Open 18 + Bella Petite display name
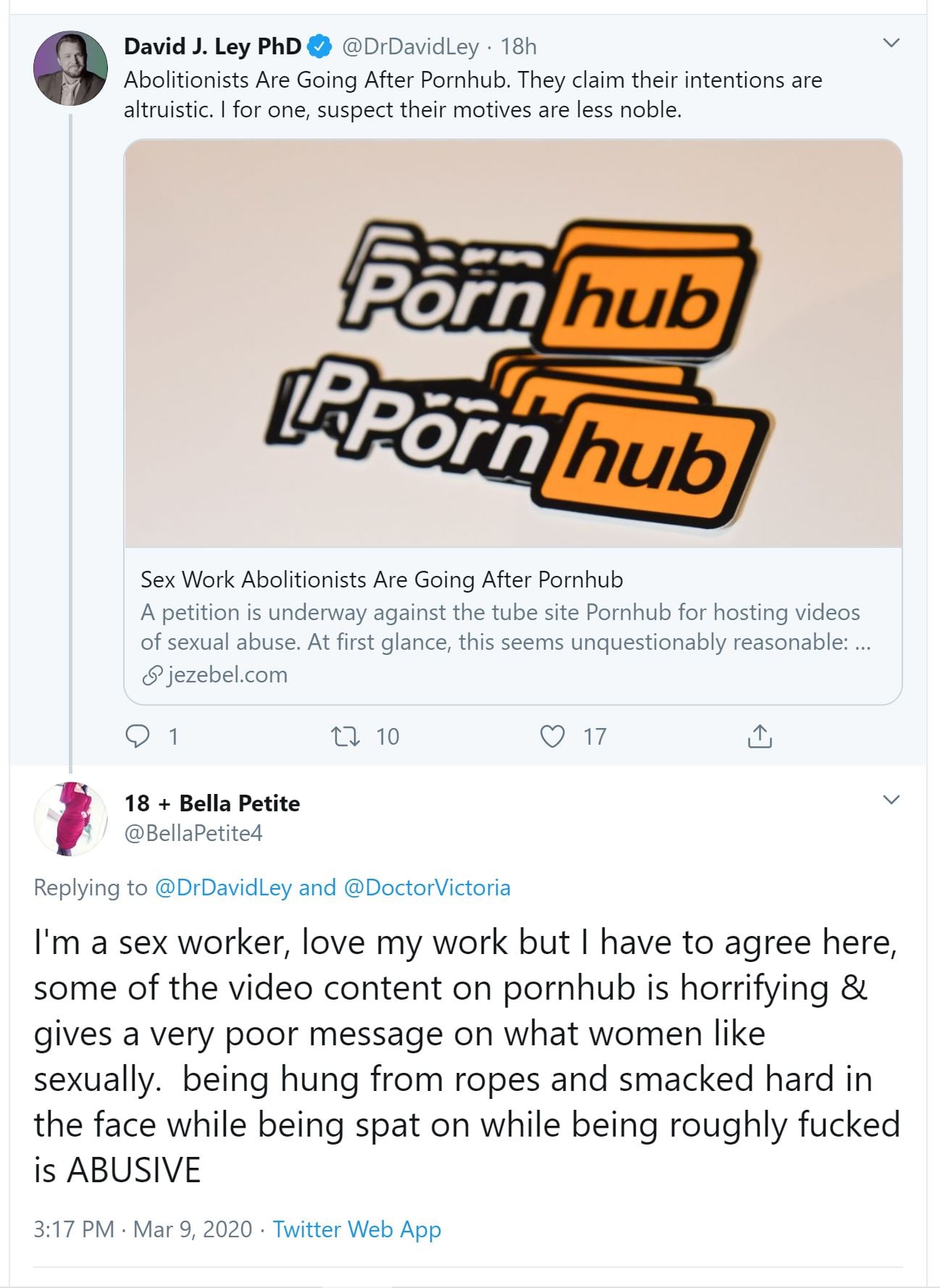Screen dimensions: 940x1288 click(211, 803)
